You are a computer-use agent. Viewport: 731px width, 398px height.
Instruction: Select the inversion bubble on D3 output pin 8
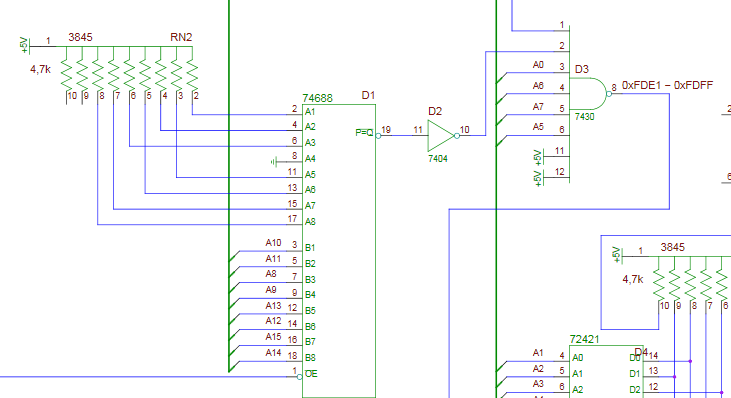(609, 94)
